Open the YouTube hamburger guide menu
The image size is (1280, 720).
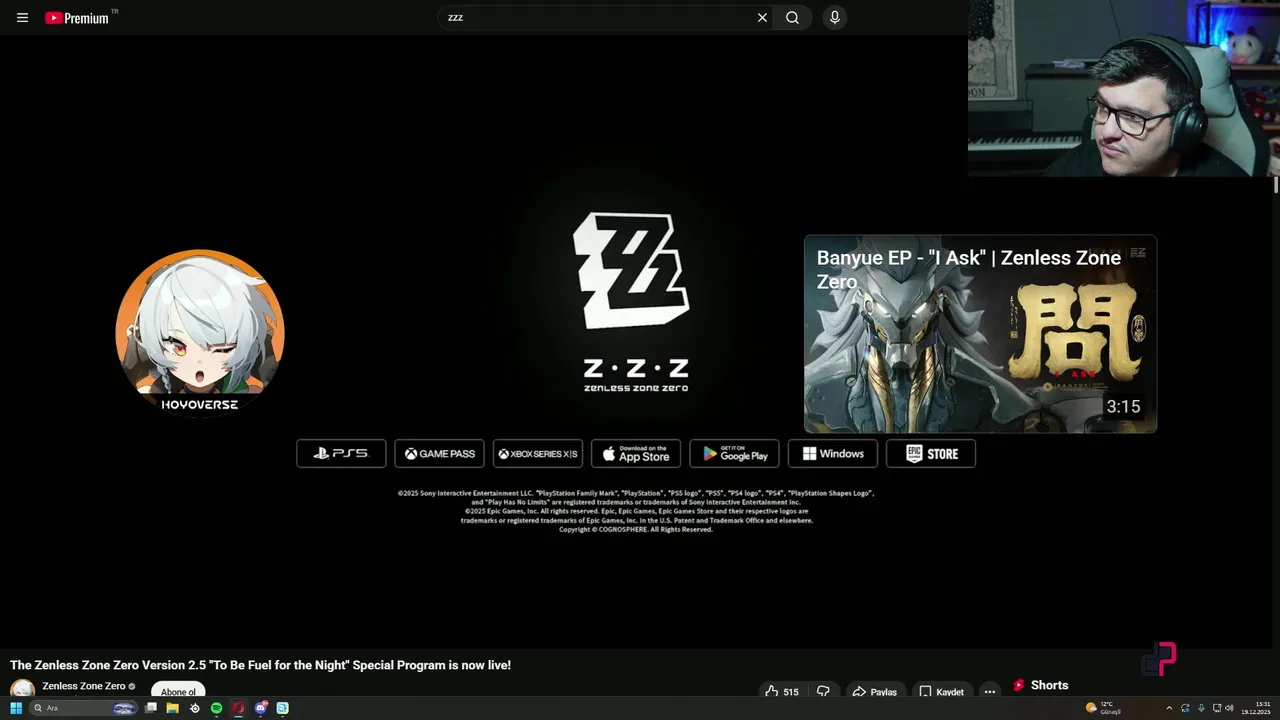[22, 17]
